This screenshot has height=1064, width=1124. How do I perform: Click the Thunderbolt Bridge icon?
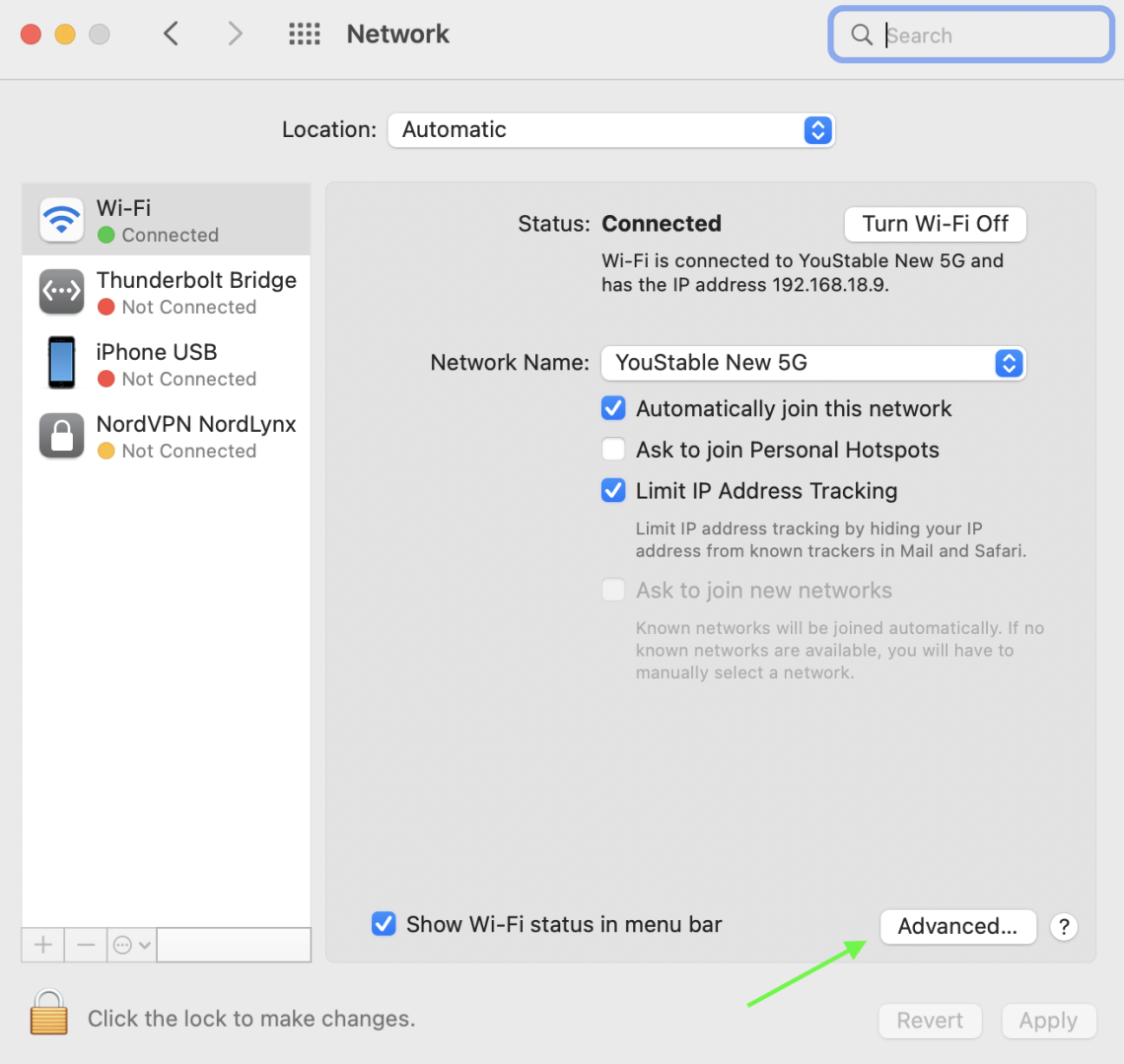click(62, 292)
